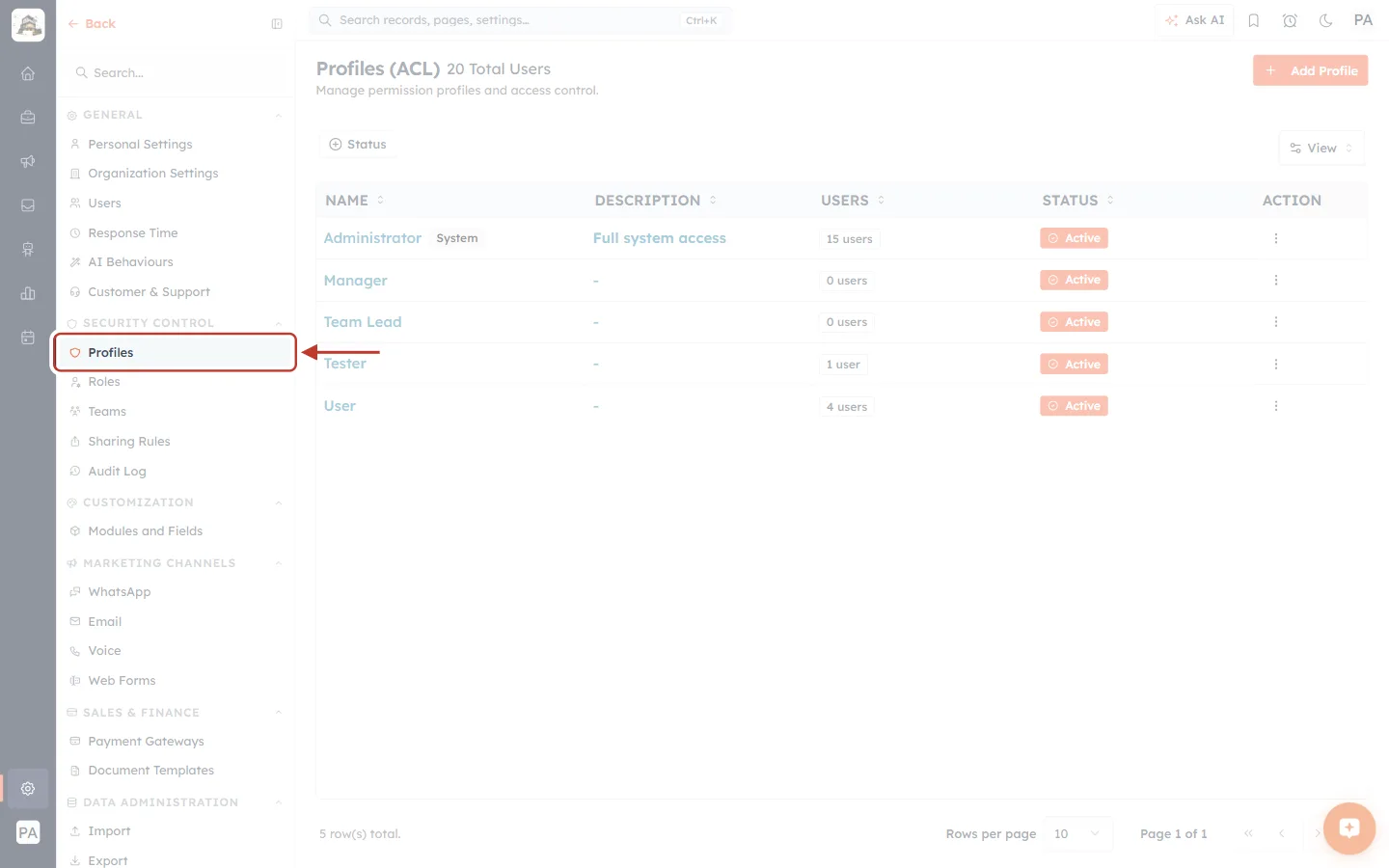Click the bookmark icon in top bar
Image resolution: width=1389 pixels, height=868 pixels.
pos(1254,20)
